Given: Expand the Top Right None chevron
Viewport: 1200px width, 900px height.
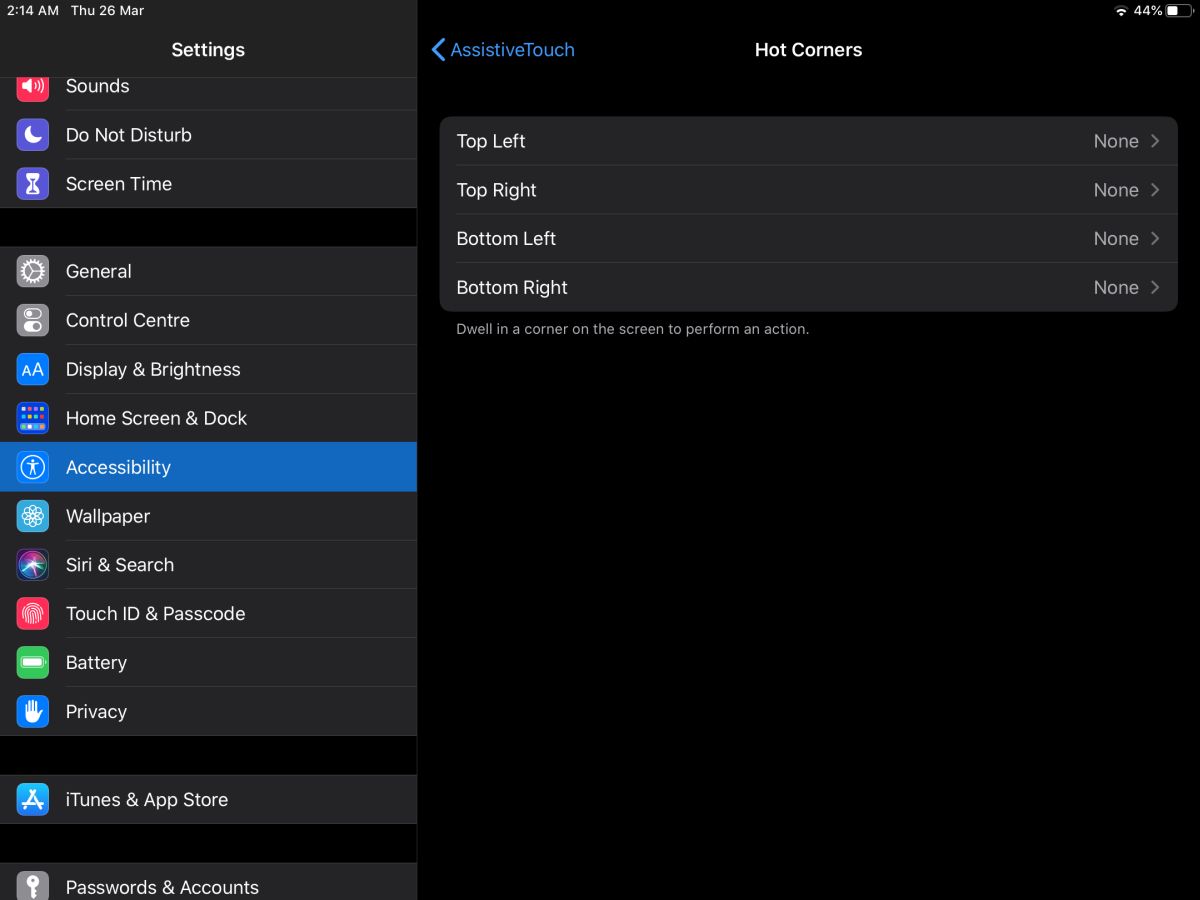Looking at the screenshot, I should tap(1155, 190).
